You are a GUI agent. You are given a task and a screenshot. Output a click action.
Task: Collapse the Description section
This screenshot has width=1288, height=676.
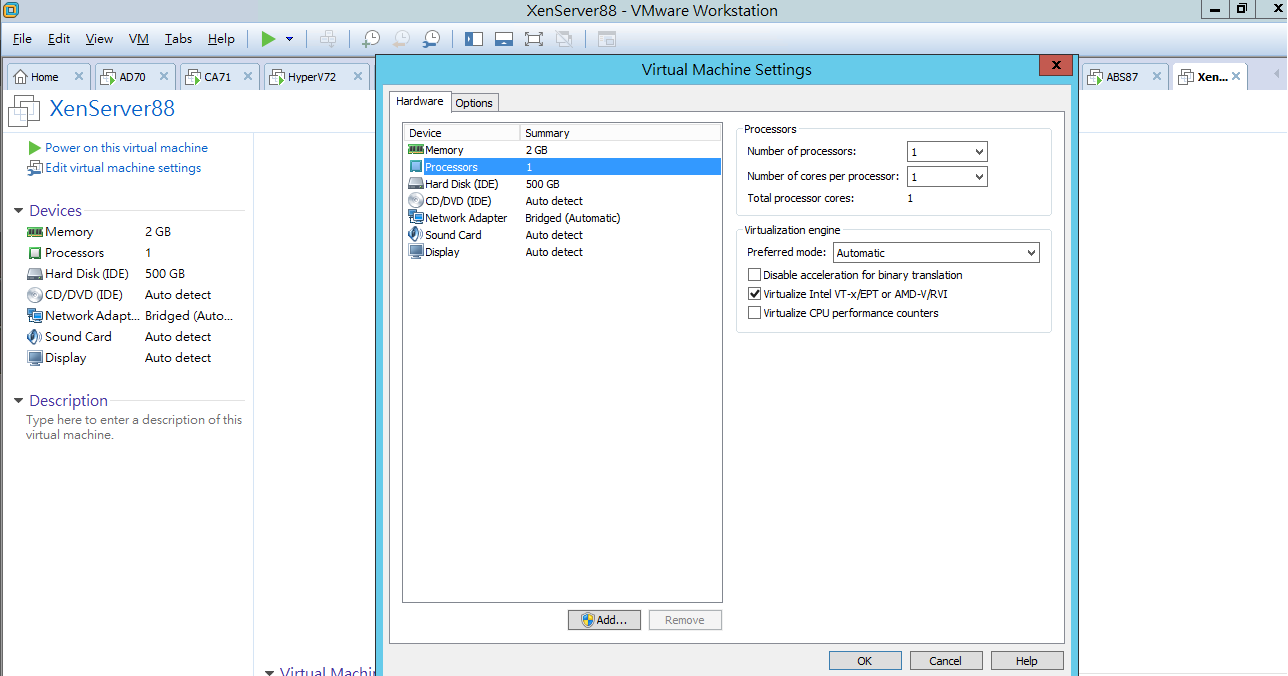tap(19, 401)
